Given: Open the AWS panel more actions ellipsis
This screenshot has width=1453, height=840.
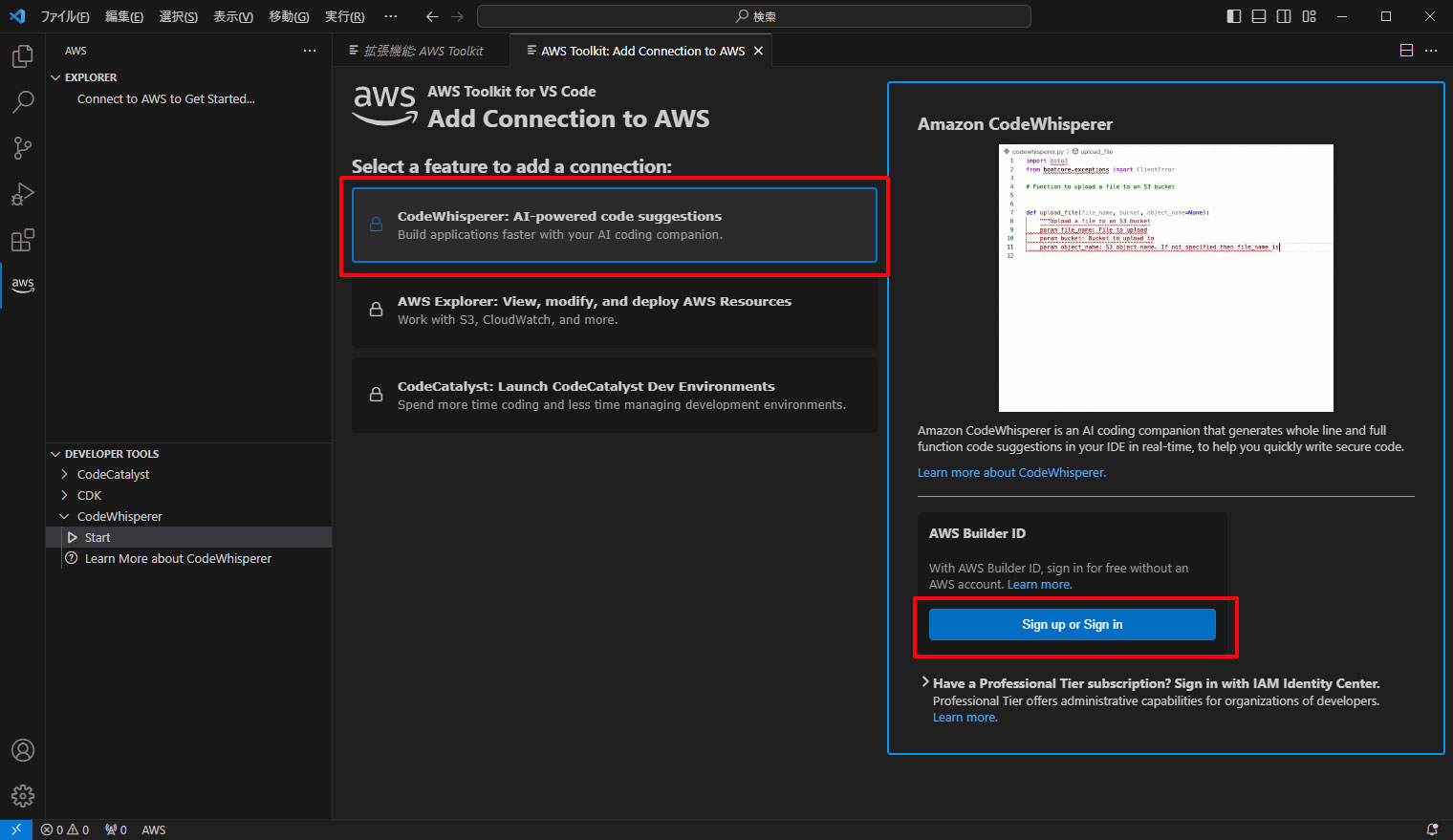Looking at the screenshot, I should 309,51.
